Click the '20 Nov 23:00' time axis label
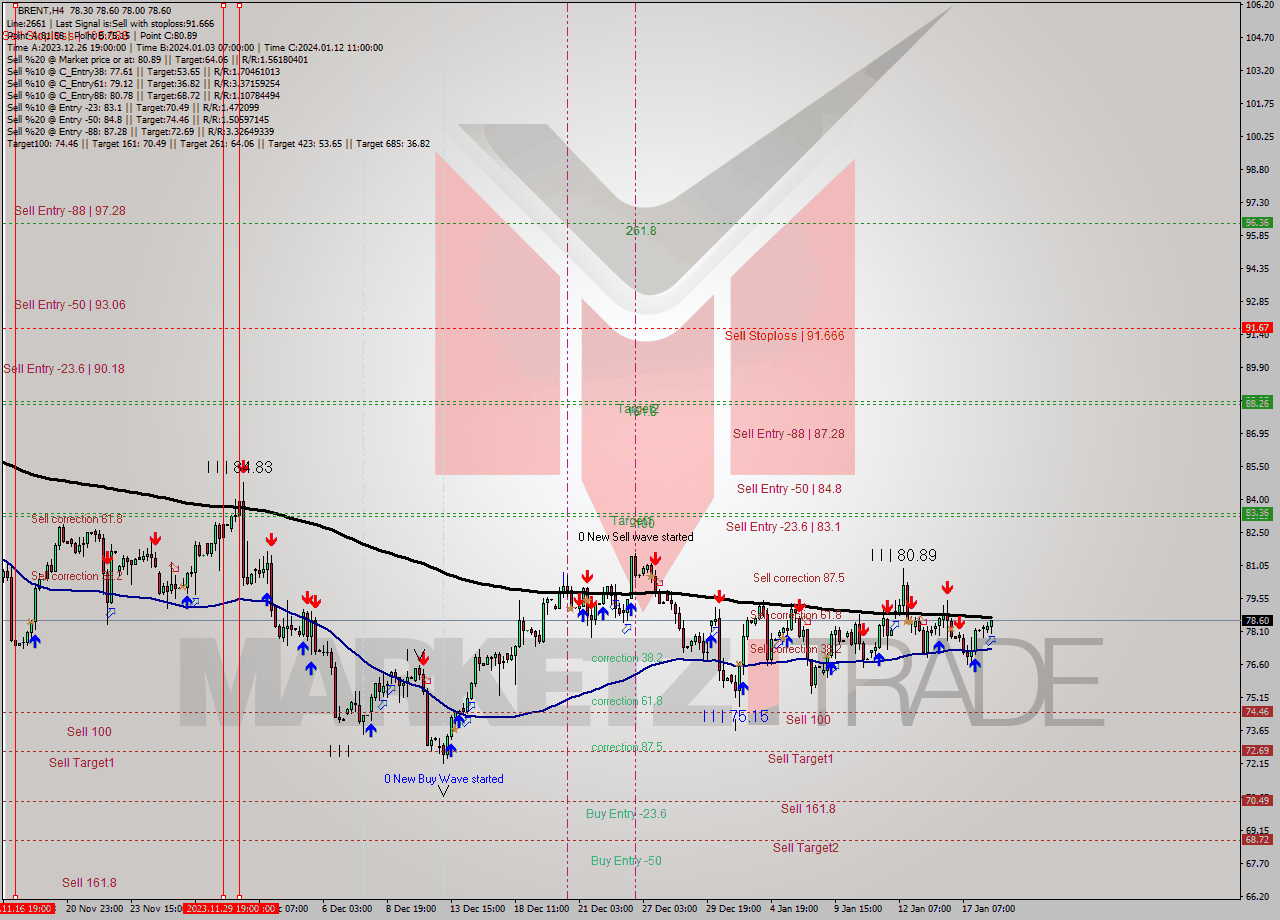 [94, 909]
